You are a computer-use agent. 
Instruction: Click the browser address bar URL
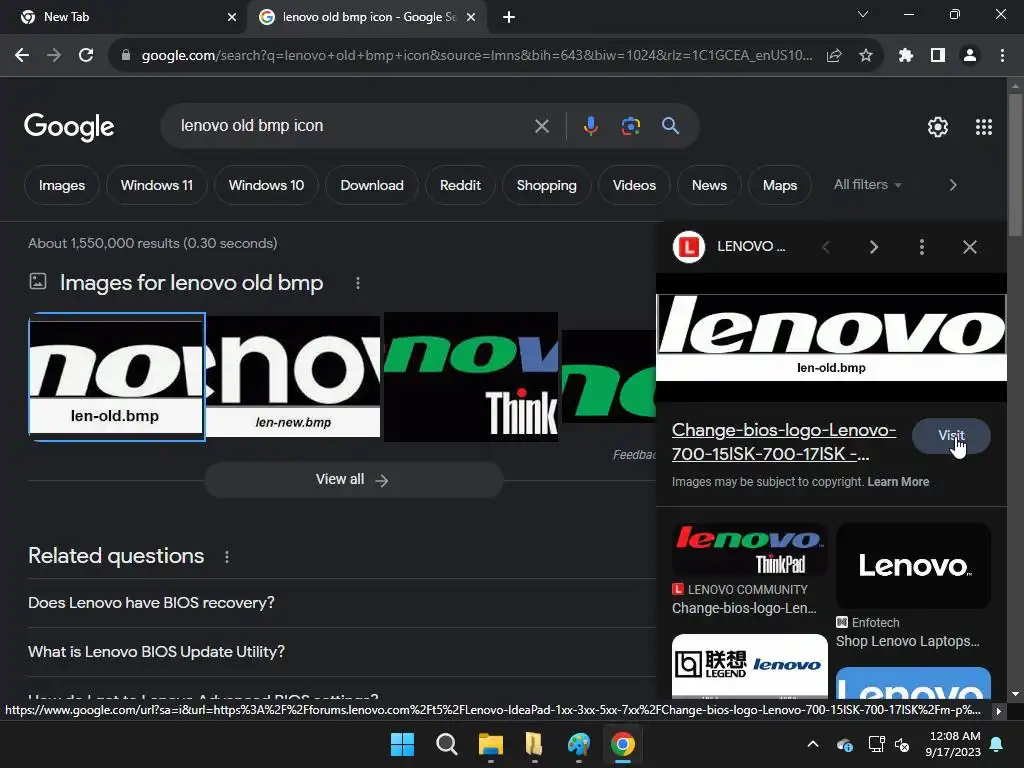(x=477, y=56)
